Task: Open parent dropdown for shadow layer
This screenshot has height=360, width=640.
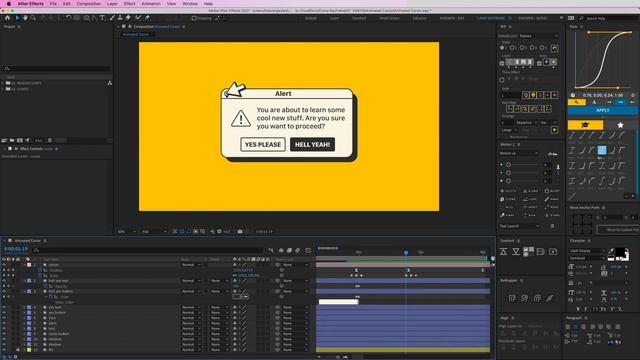Action: pyautogui.click(x=296, y=344)
